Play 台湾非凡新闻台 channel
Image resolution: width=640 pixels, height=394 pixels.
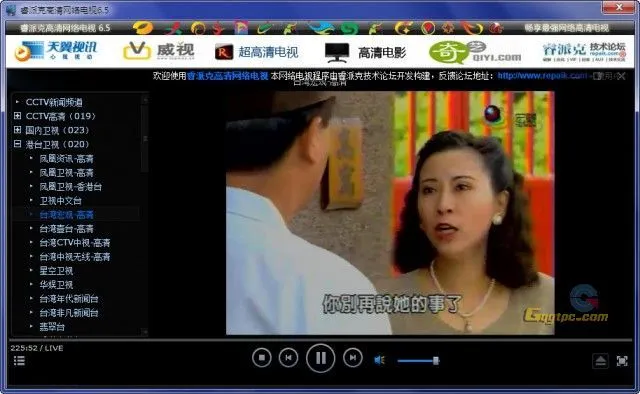[x=69, y=313]
